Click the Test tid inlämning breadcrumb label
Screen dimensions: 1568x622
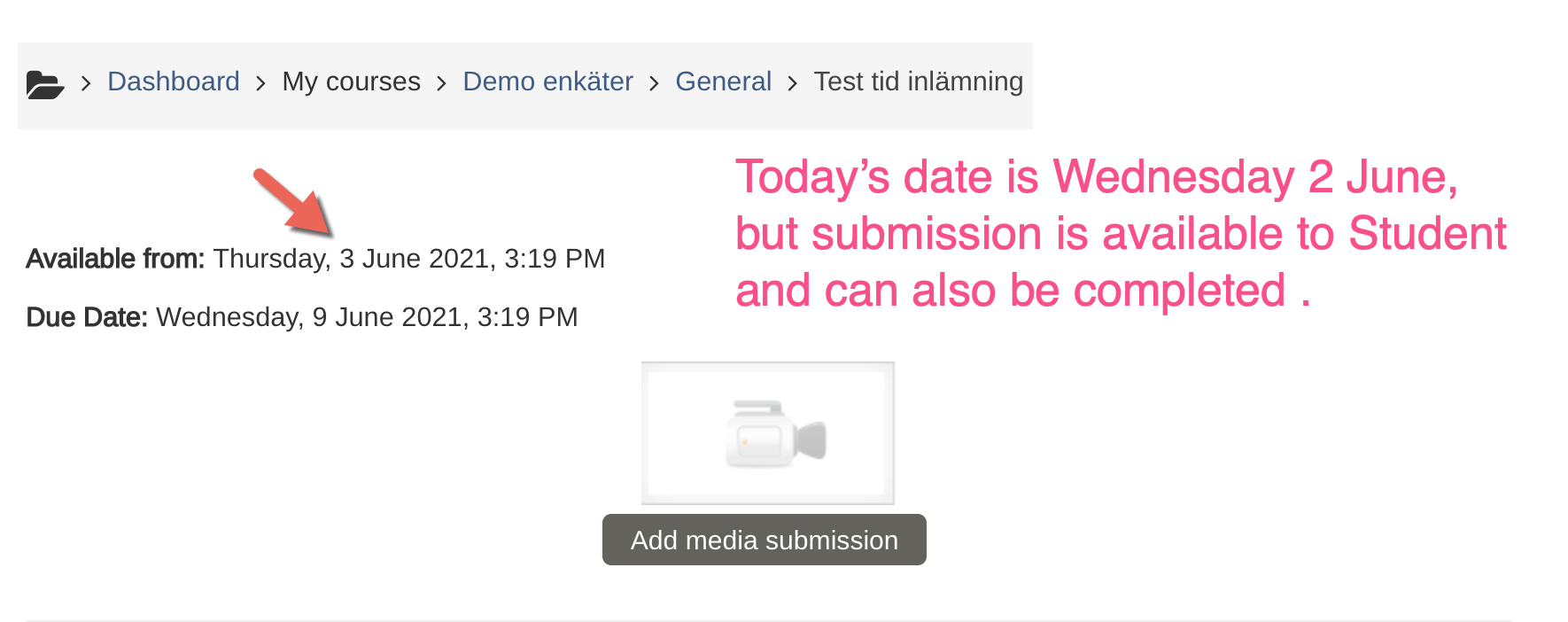tap(918, 82)
